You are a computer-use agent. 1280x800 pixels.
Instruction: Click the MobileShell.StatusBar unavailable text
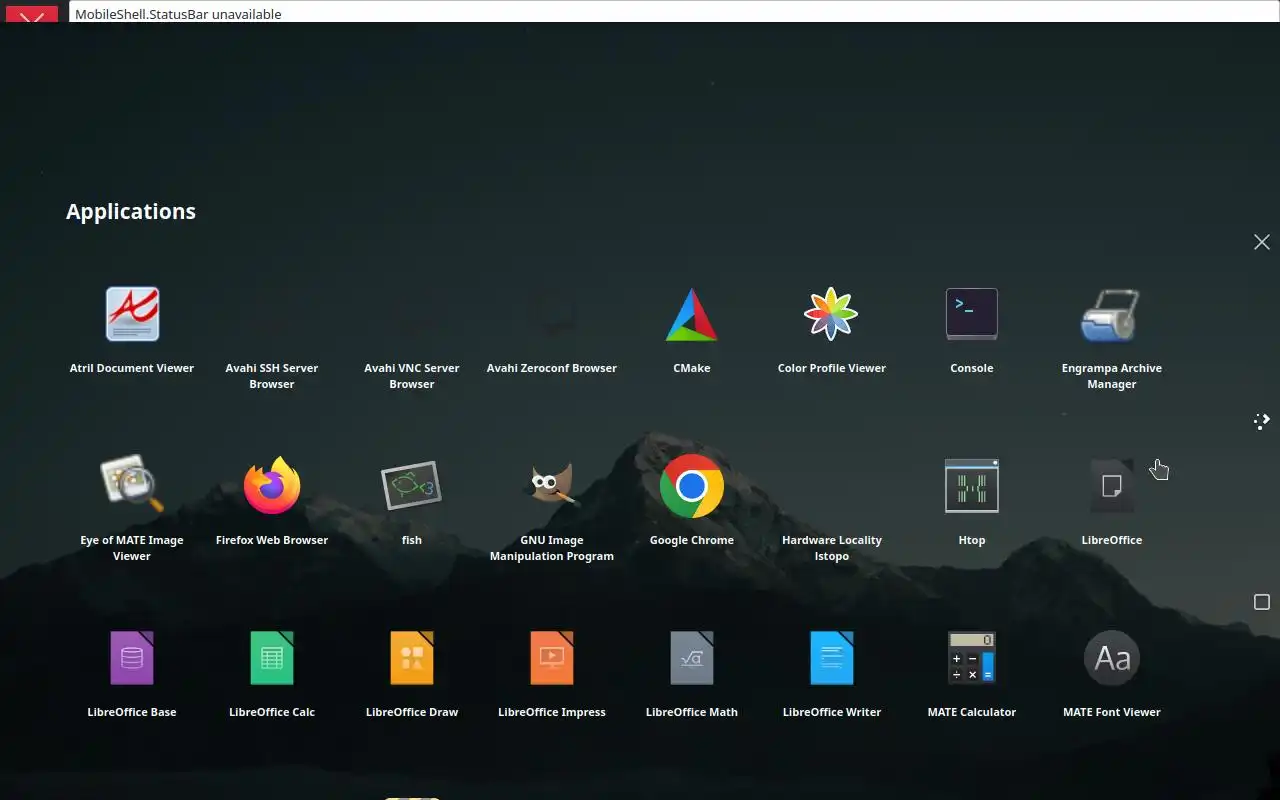pos(178,14)
